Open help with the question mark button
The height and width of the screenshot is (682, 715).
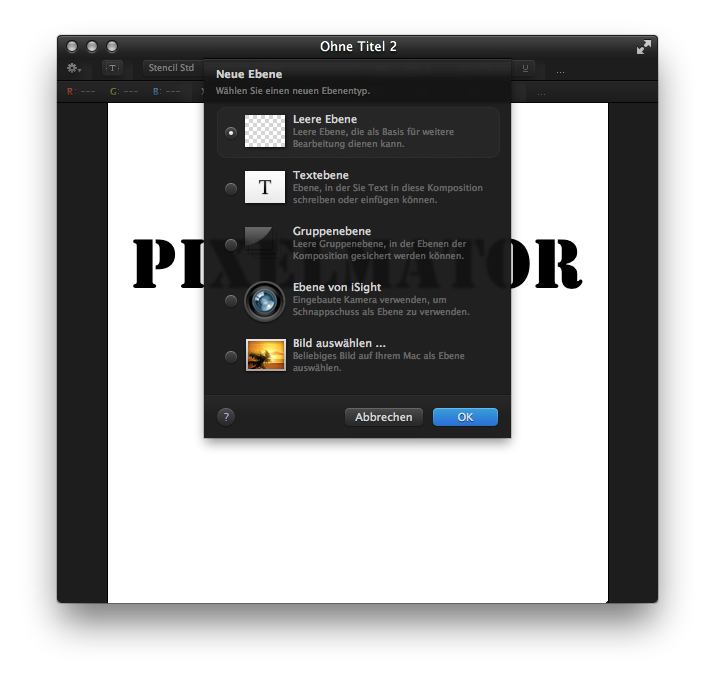pos(226,417)
